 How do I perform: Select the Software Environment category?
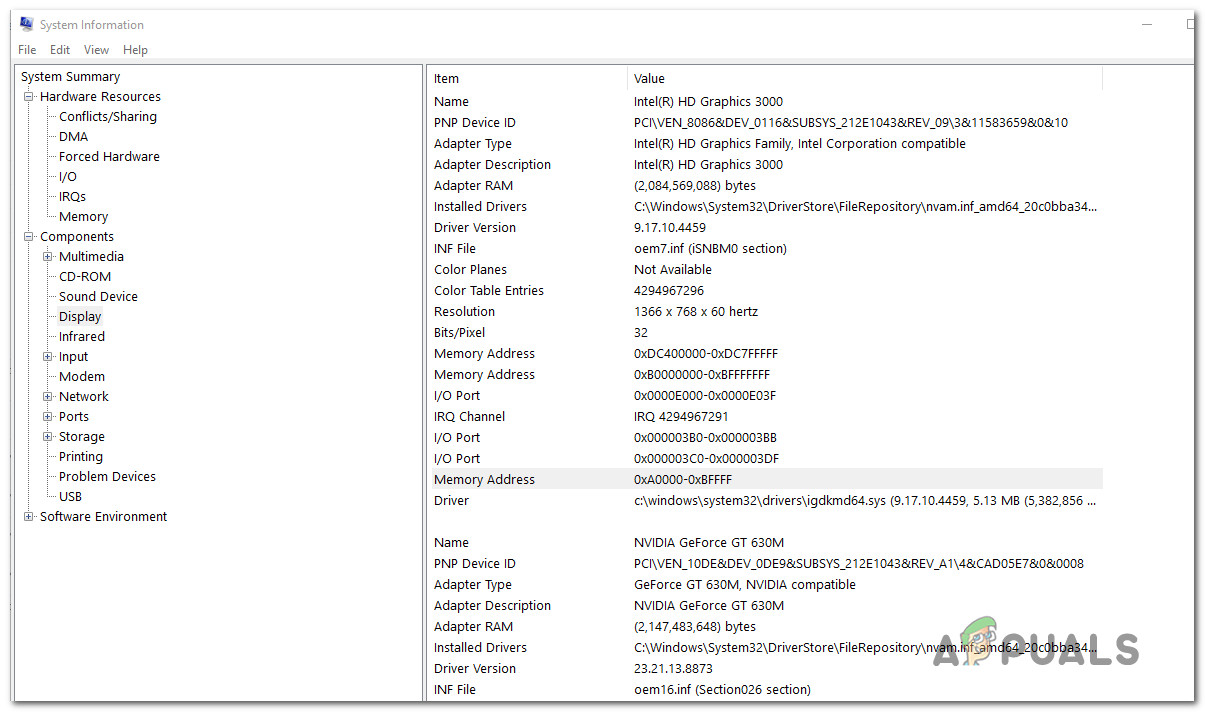click(x=103, y=517)
